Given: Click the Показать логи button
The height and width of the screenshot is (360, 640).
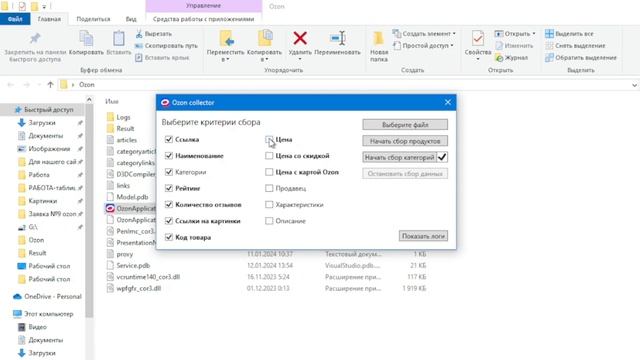Looking at the screenshot, I should coord(423,236).
